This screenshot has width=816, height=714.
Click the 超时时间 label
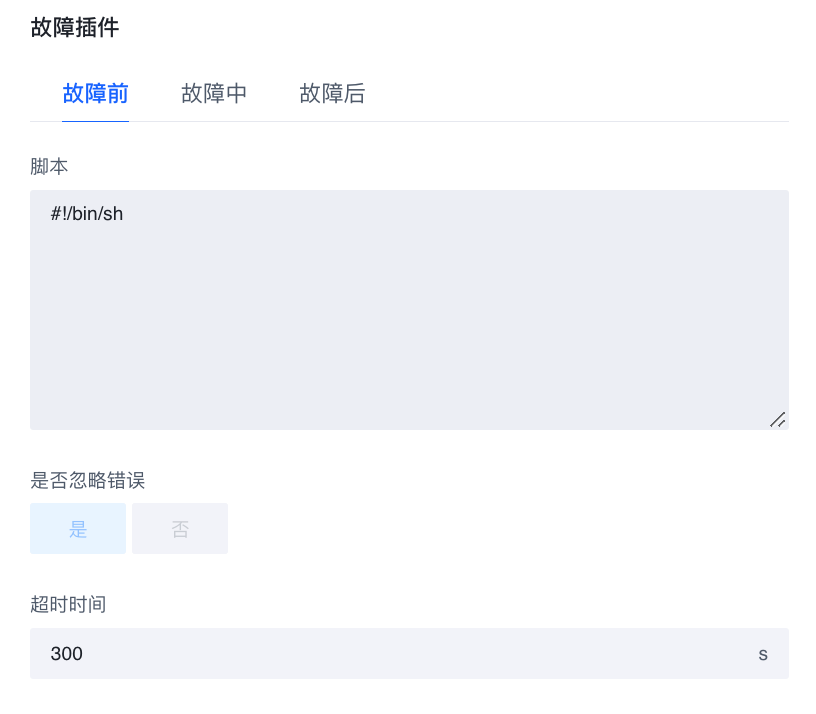click(68, 604)
